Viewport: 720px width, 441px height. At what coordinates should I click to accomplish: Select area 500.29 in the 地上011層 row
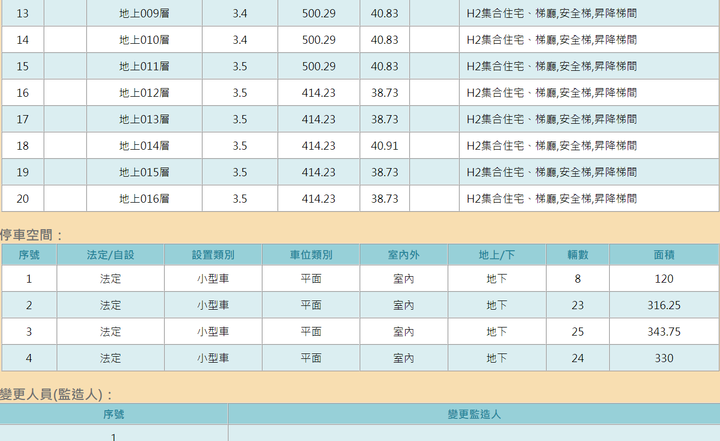(319, 66)
